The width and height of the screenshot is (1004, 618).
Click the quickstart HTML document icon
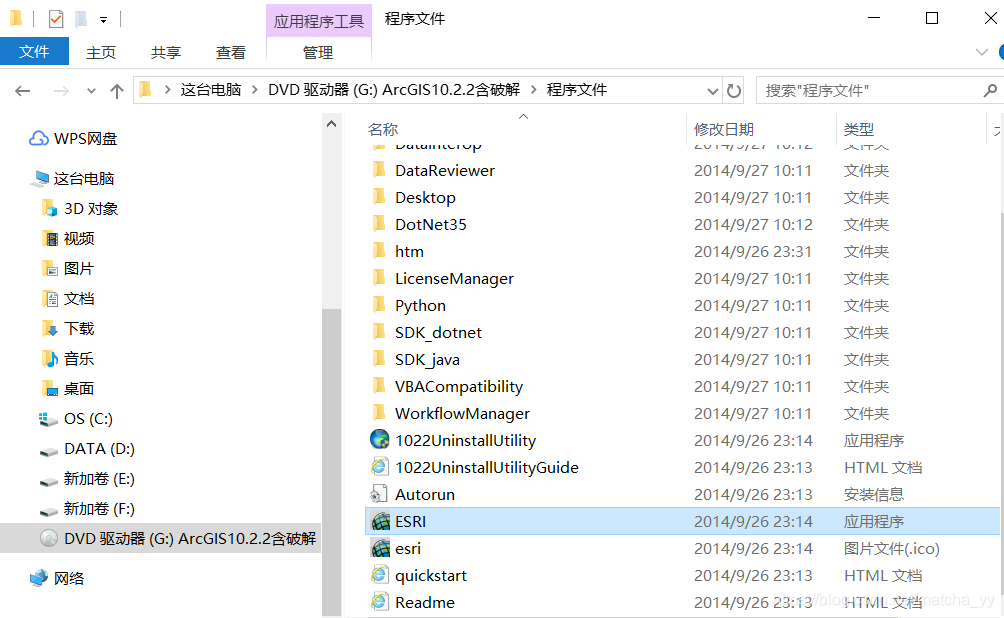(x=380, y=574)
